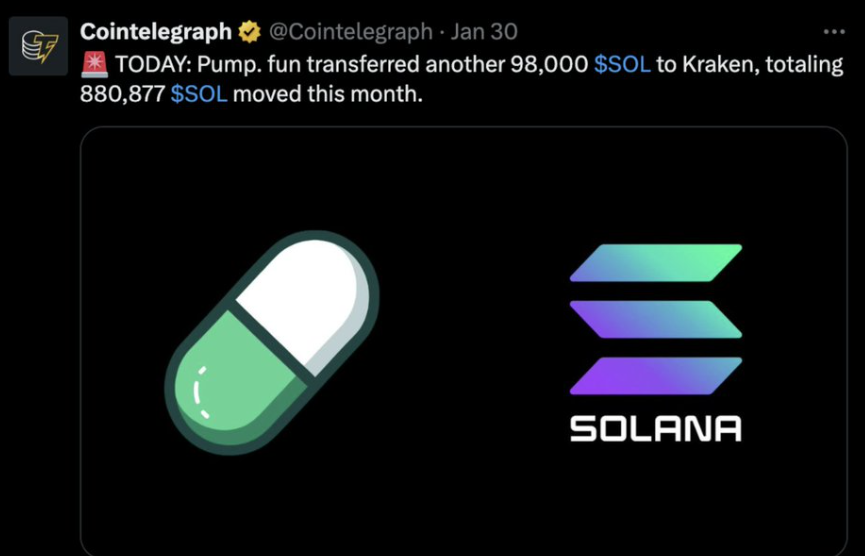
Task: Open the $SOL cashtag after 98,000
Action: pos(622,66)
